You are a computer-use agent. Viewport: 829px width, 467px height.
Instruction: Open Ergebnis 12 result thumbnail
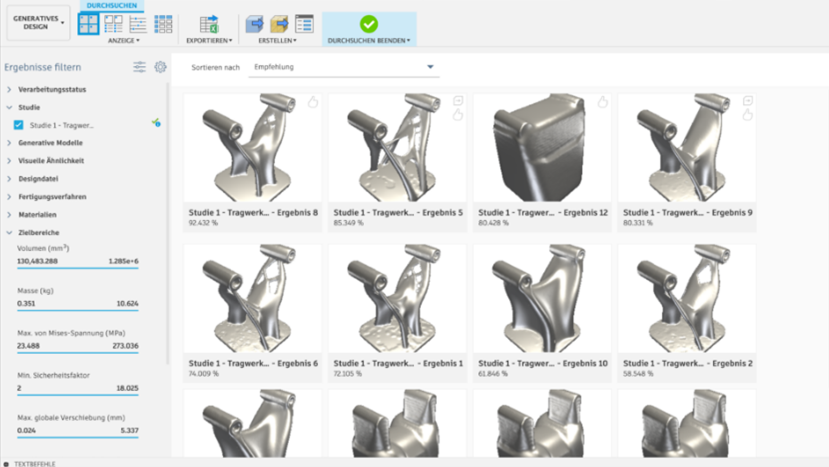[542, 148]
